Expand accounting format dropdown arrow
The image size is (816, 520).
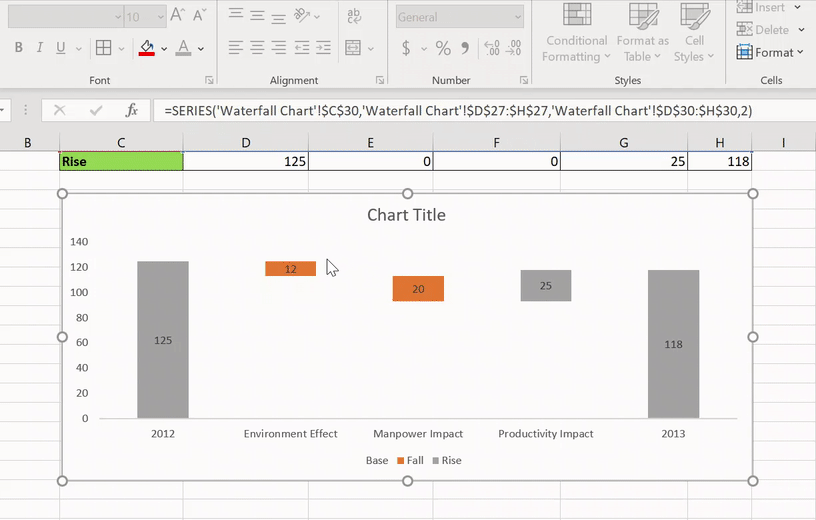coord(424,48)
